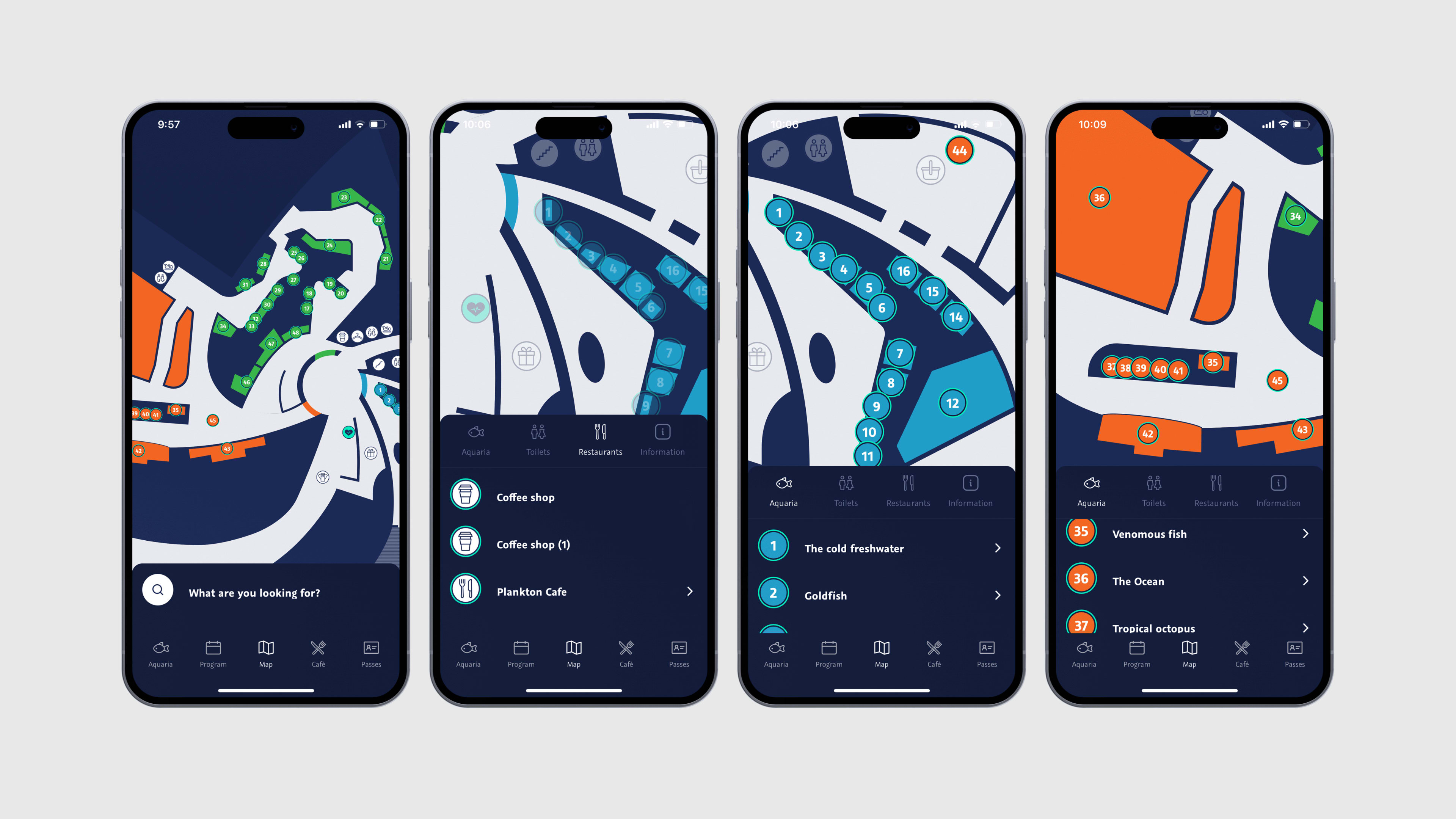Image resolution: width=1456 pixels, height=819 pixels.
Task: Tap the Restaurants filter icon on map
Action: coord(600,440)
